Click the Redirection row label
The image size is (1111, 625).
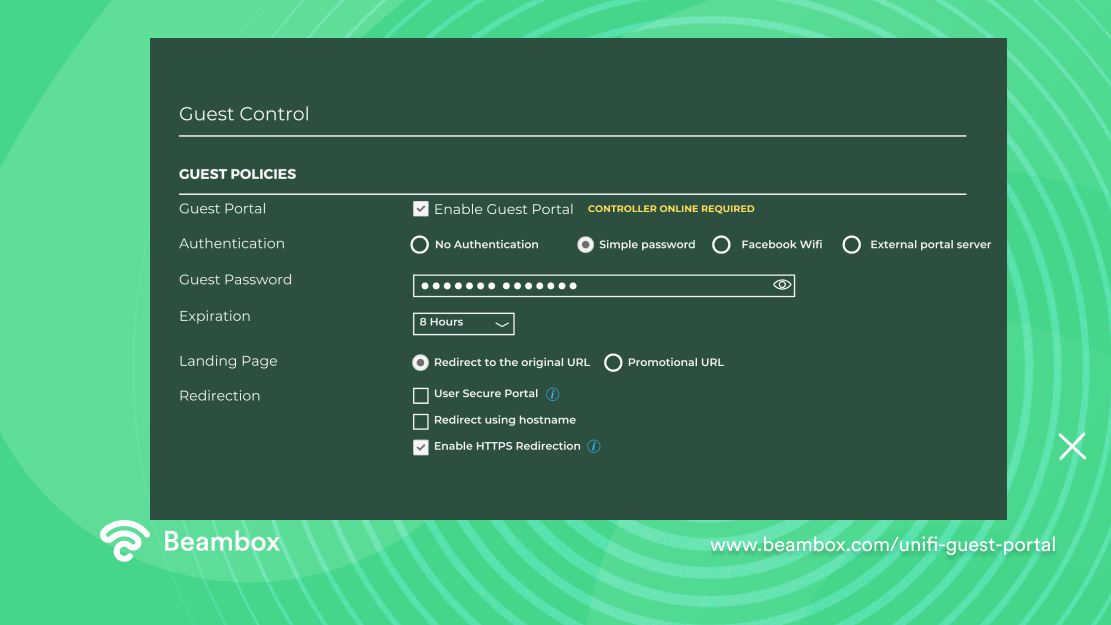[220, 396]
